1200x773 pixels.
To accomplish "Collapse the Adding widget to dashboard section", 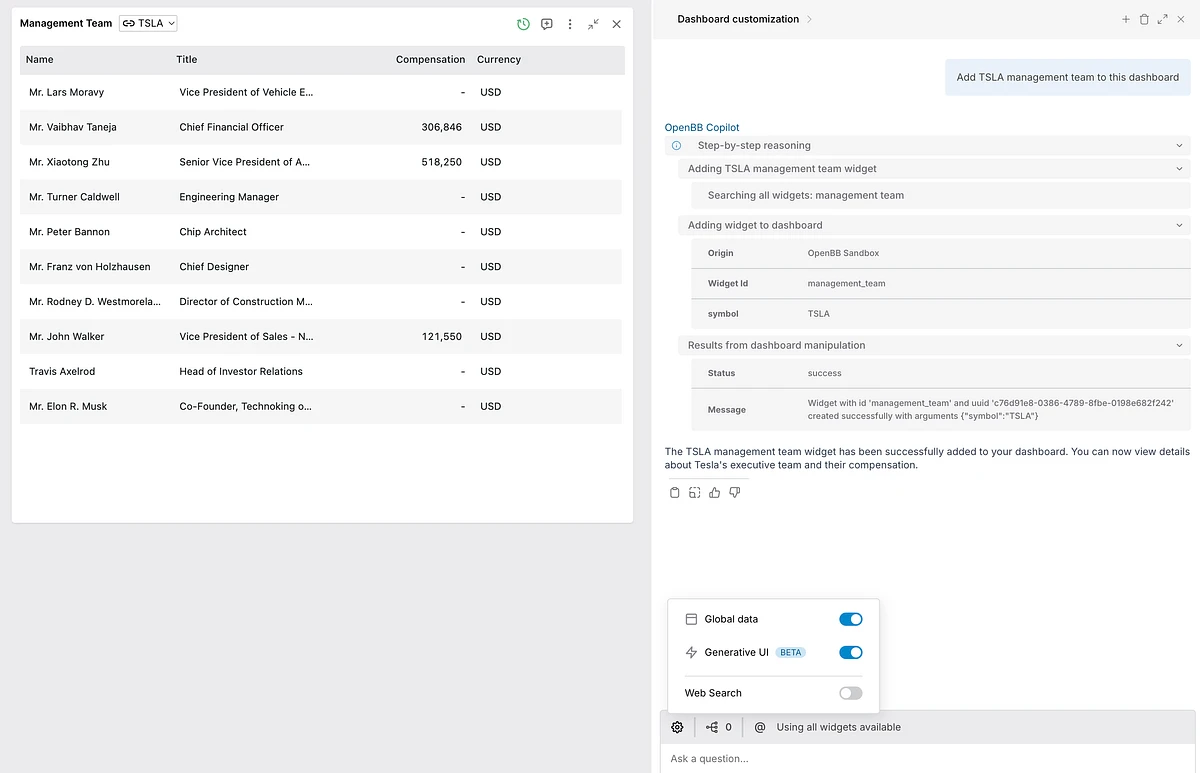I will (1178, 225).
